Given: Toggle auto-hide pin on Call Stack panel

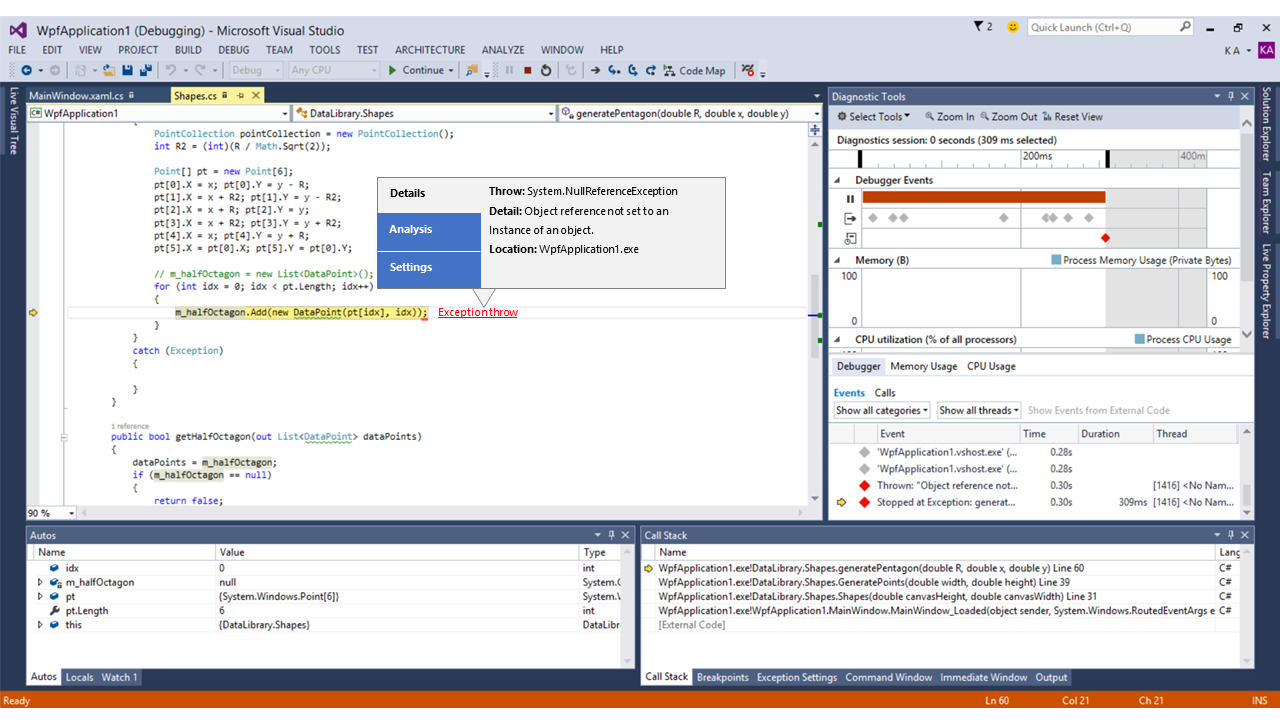Looking at the screenshot, I should [1230, 535].
